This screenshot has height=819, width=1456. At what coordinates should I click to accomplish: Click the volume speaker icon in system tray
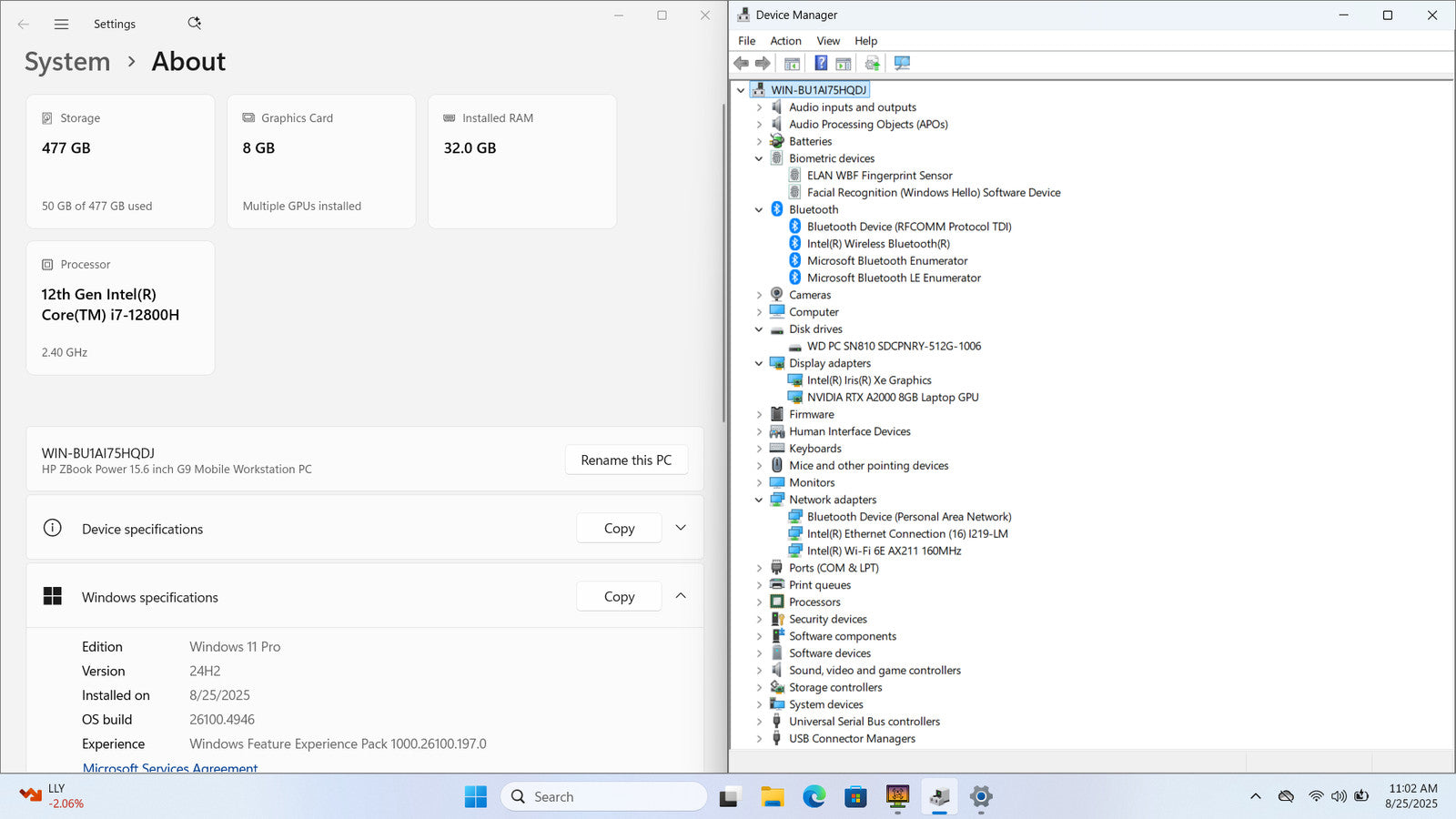pos(1339,796)
